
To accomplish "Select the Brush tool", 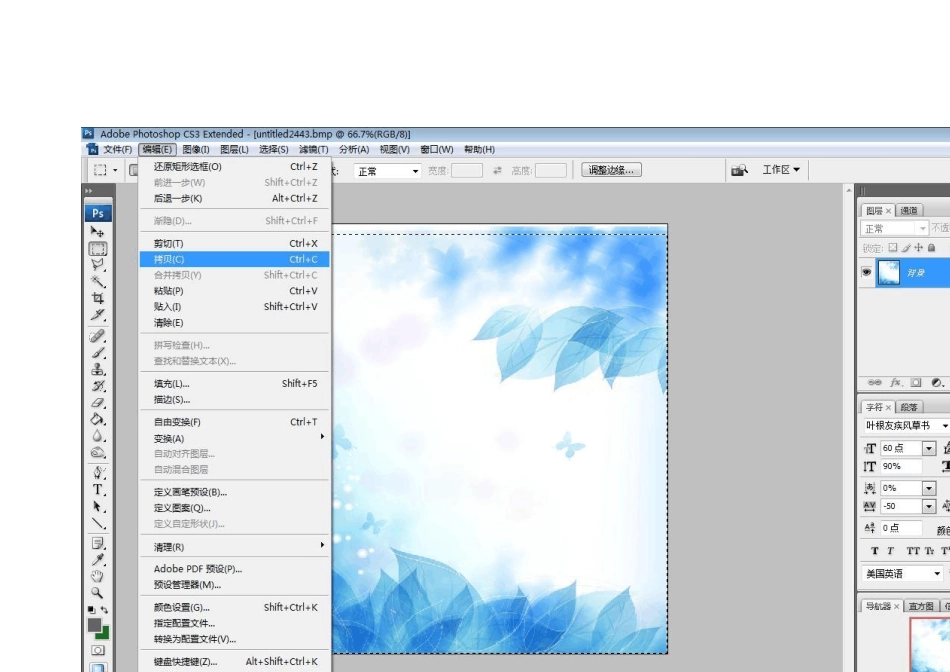I will [98, 352].
